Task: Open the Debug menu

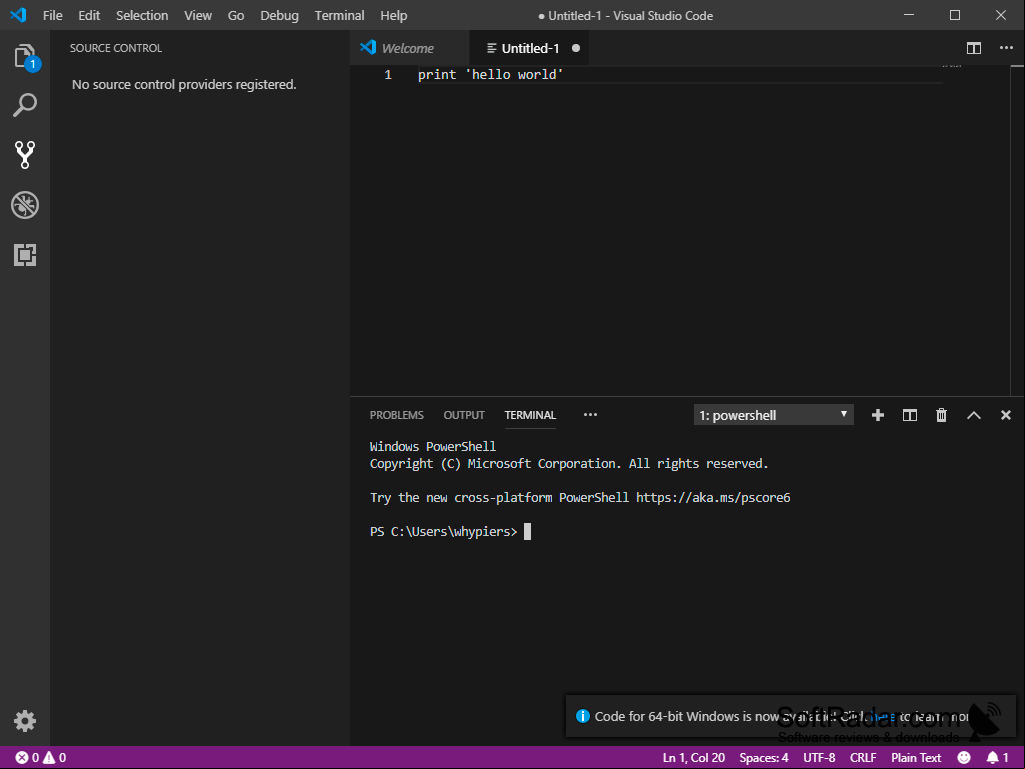Action: tap(279, 15)
